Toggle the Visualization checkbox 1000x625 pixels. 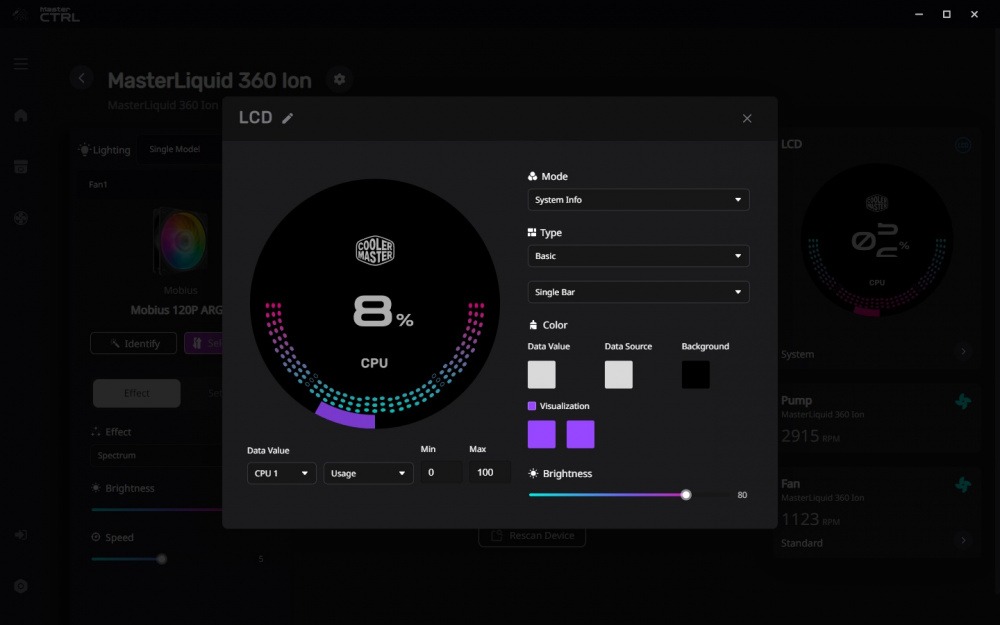(x=532, y=406)
